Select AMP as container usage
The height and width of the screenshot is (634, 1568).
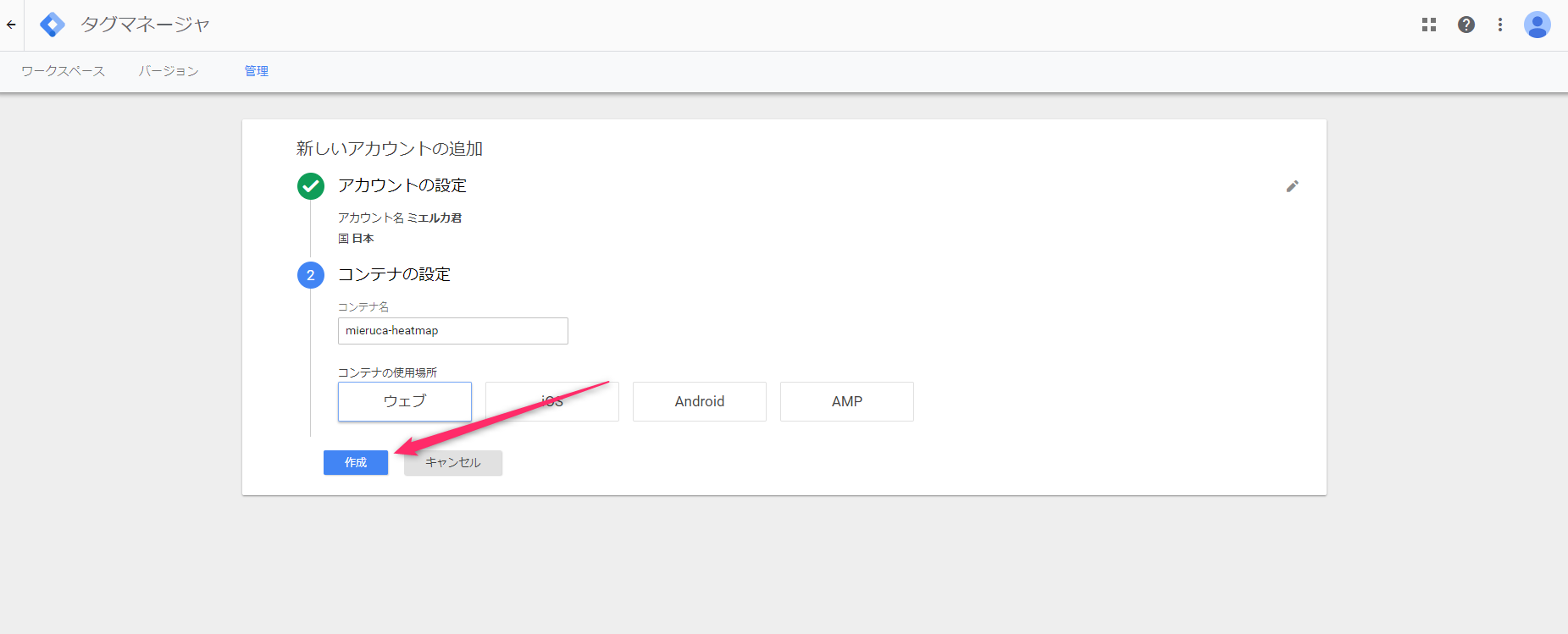coord(847,401)
